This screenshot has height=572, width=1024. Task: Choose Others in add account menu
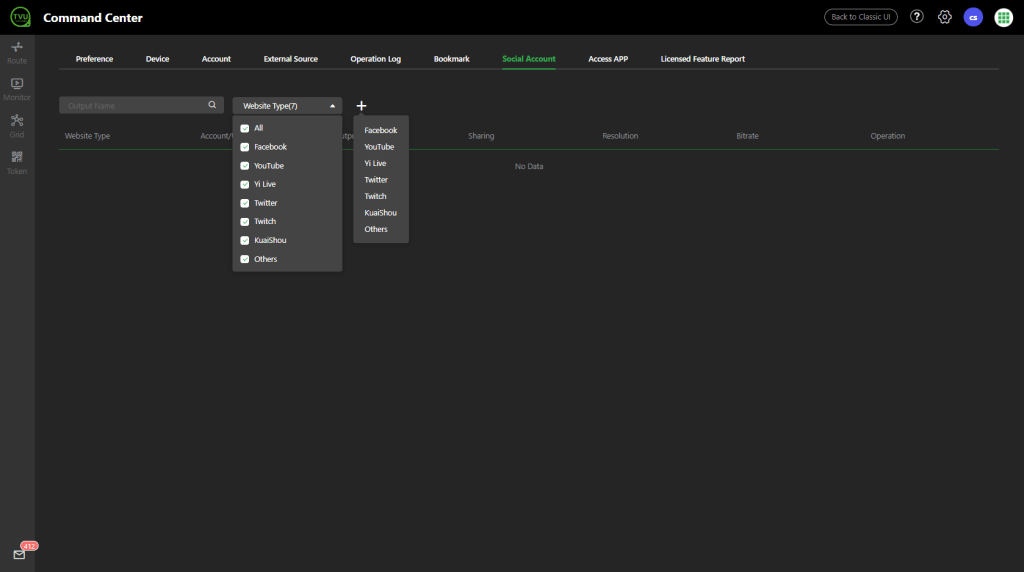[x=376, y=229]
